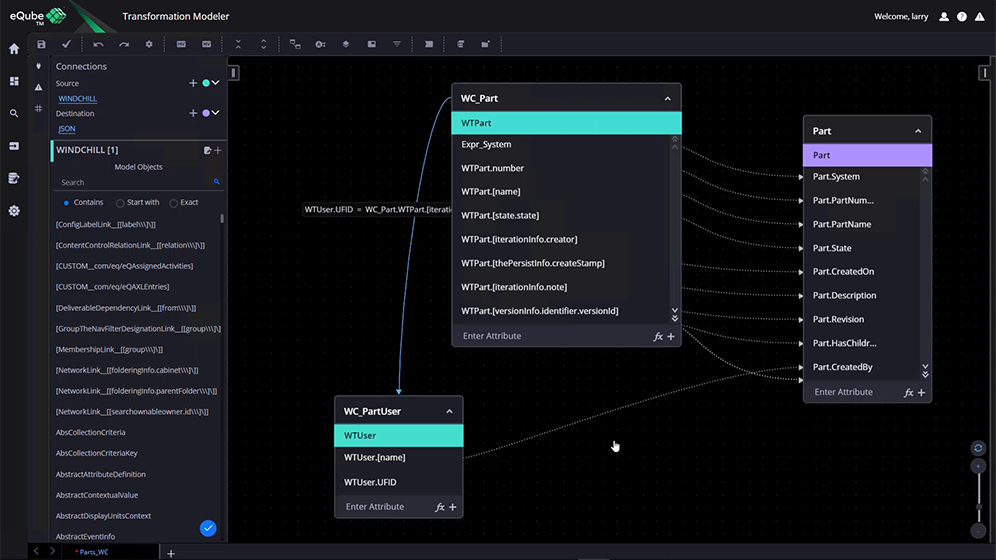996x560 pixels.
Task: Select the Start with radio option
Action: pos(120,203)
